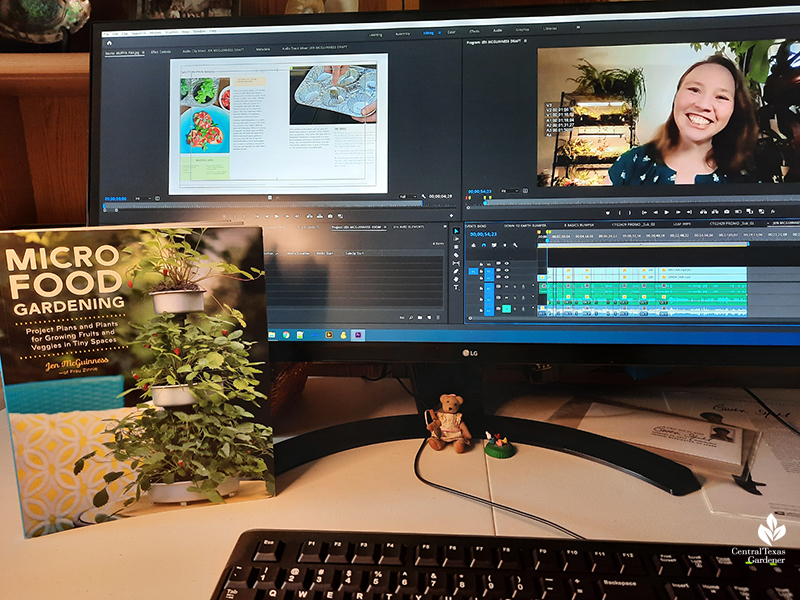Image resolution: width=800 pixels, height=600 pixels.
Task: Click the timeline horizontal zoom scroll bar
Action: coord(635,318)
